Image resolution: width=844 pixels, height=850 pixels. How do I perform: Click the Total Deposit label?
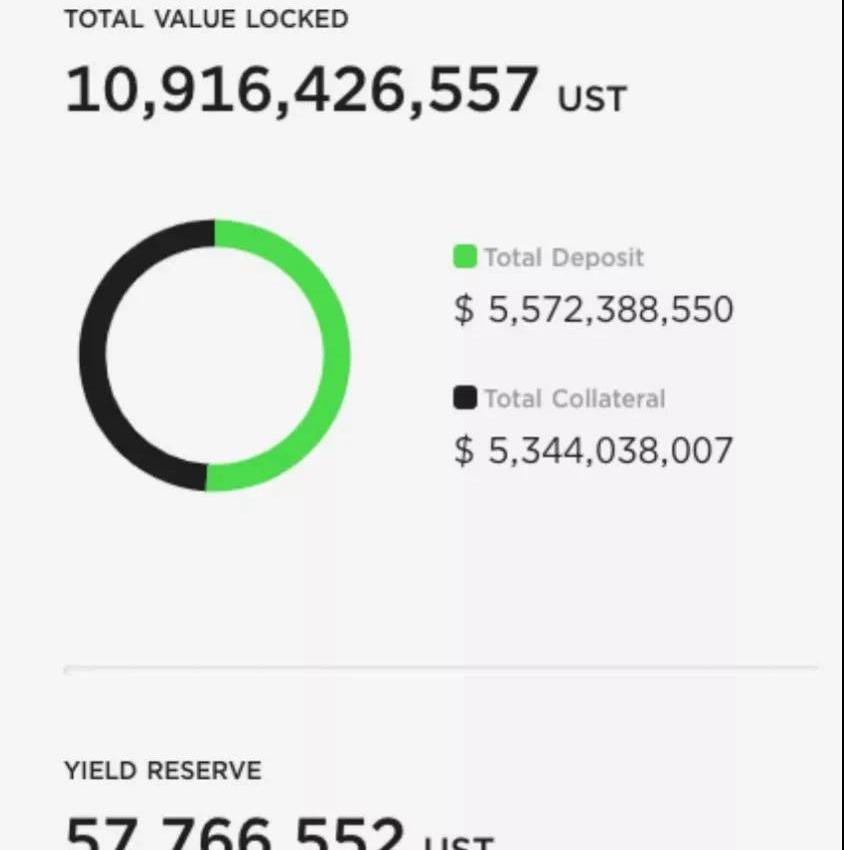pyautogui.click(x=564, y=257)
